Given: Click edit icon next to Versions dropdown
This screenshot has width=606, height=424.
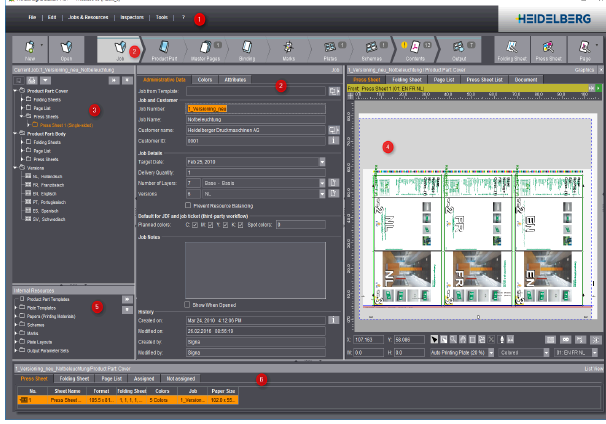Looking at the screenshot, I should tap(334, 193).
